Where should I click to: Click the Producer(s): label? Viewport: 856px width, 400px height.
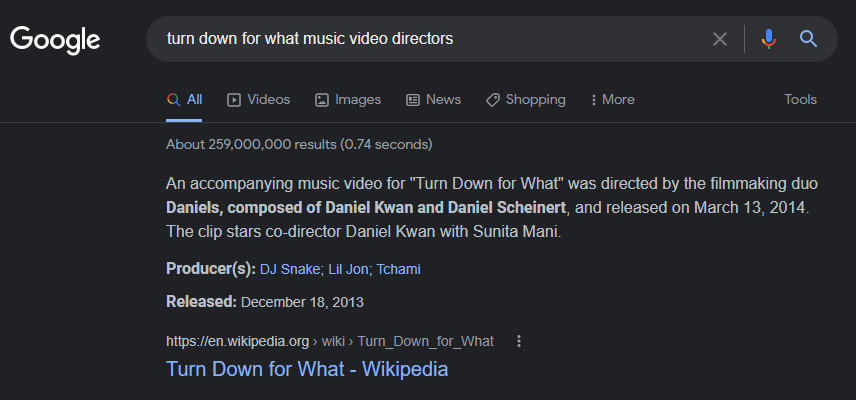pos(211,269)
